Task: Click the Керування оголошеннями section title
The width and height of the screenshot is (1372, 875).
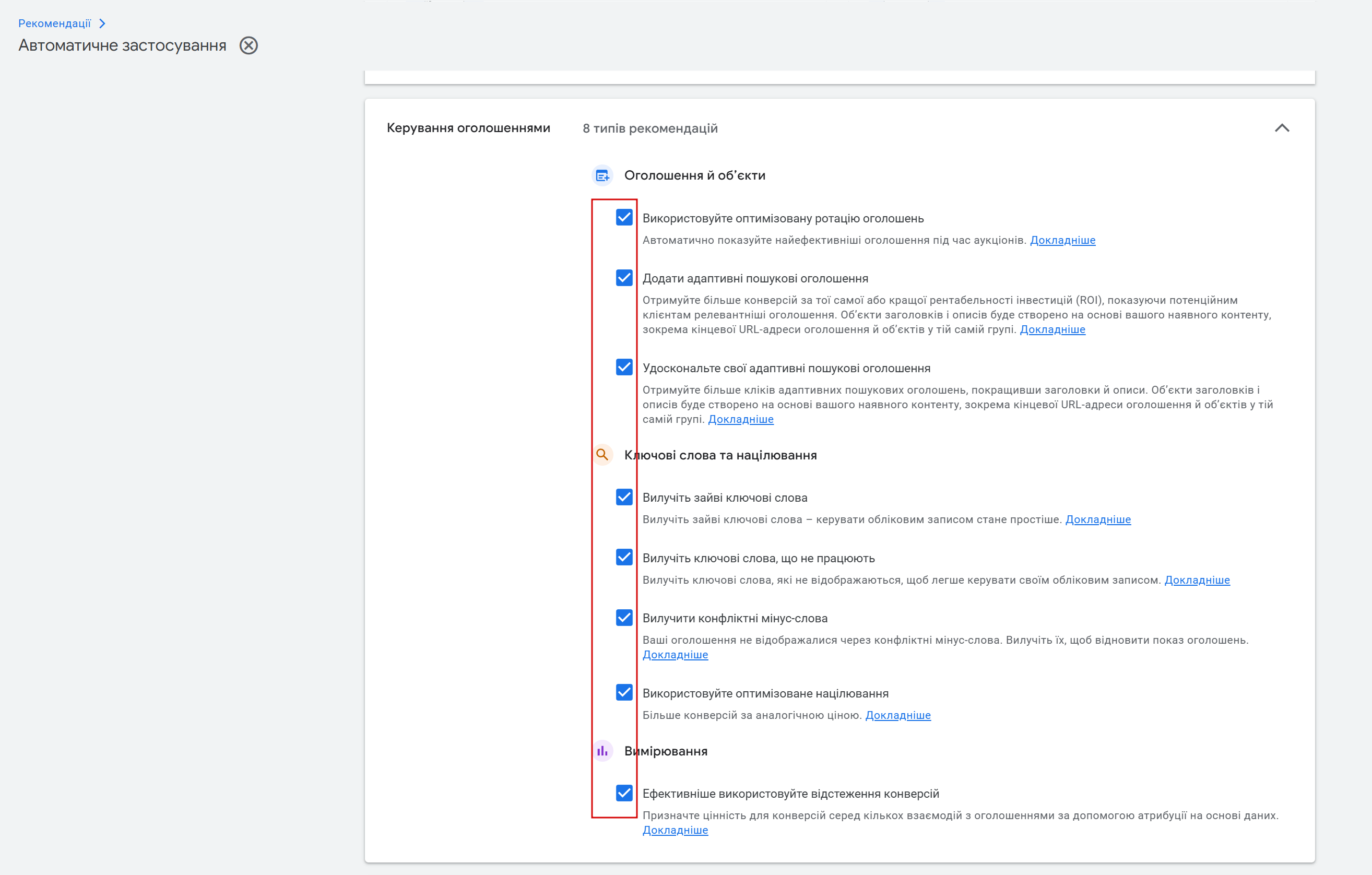Action: 468,128
